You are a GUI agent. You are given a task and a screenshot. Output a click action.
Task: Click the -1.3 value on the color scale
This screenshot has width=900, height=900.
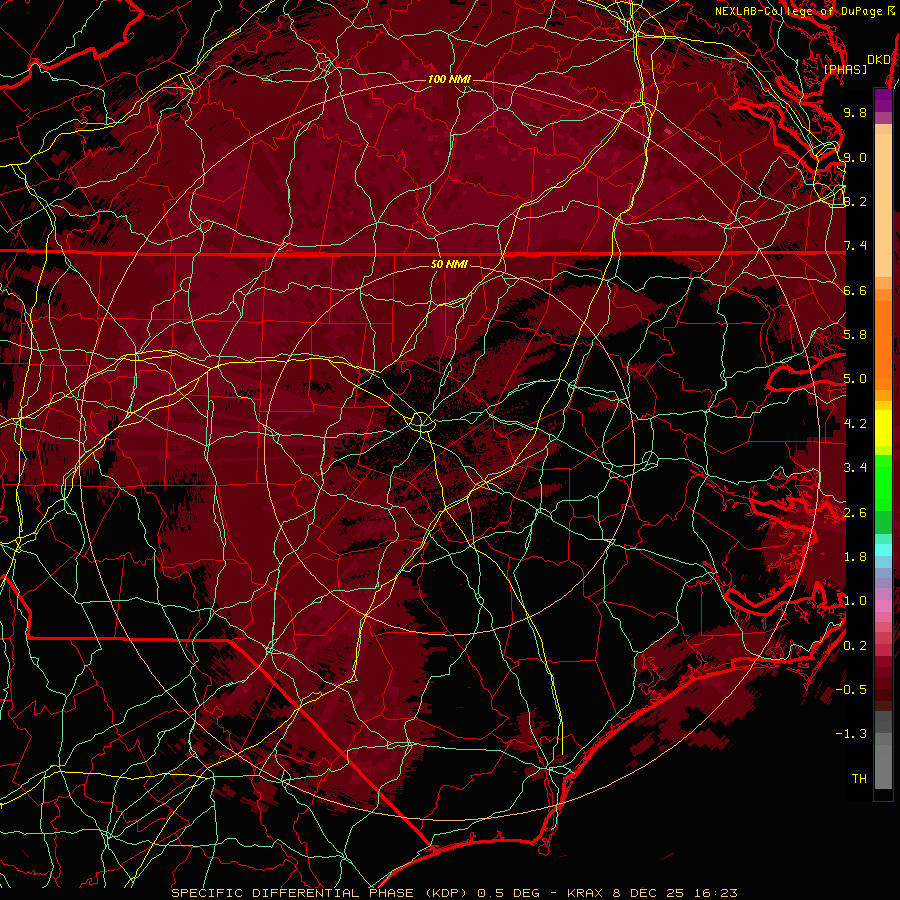[851, 734]
